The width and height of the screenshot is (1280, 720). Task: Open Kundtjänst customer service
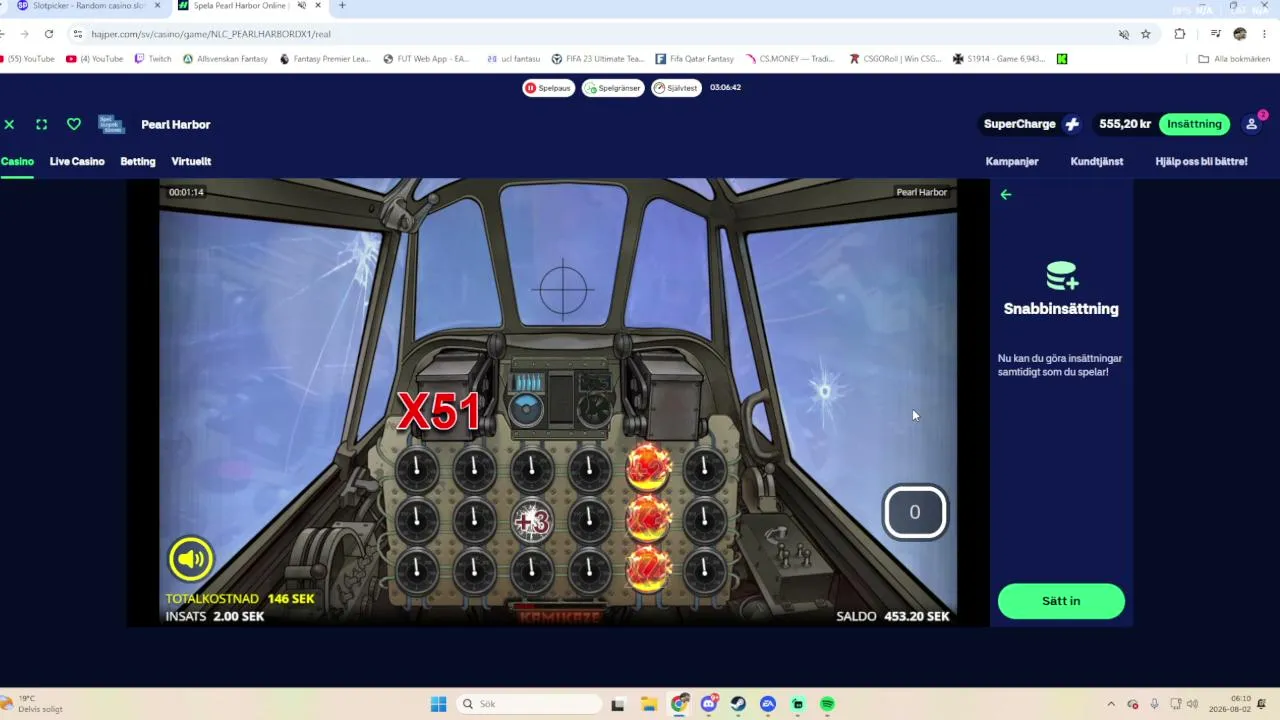(1097, 161)
